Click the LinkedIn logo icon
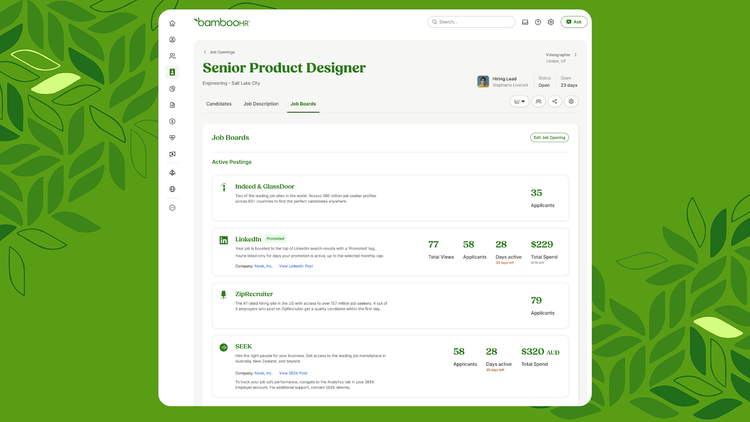Screen dimensions: 750x422 [223, 240]
